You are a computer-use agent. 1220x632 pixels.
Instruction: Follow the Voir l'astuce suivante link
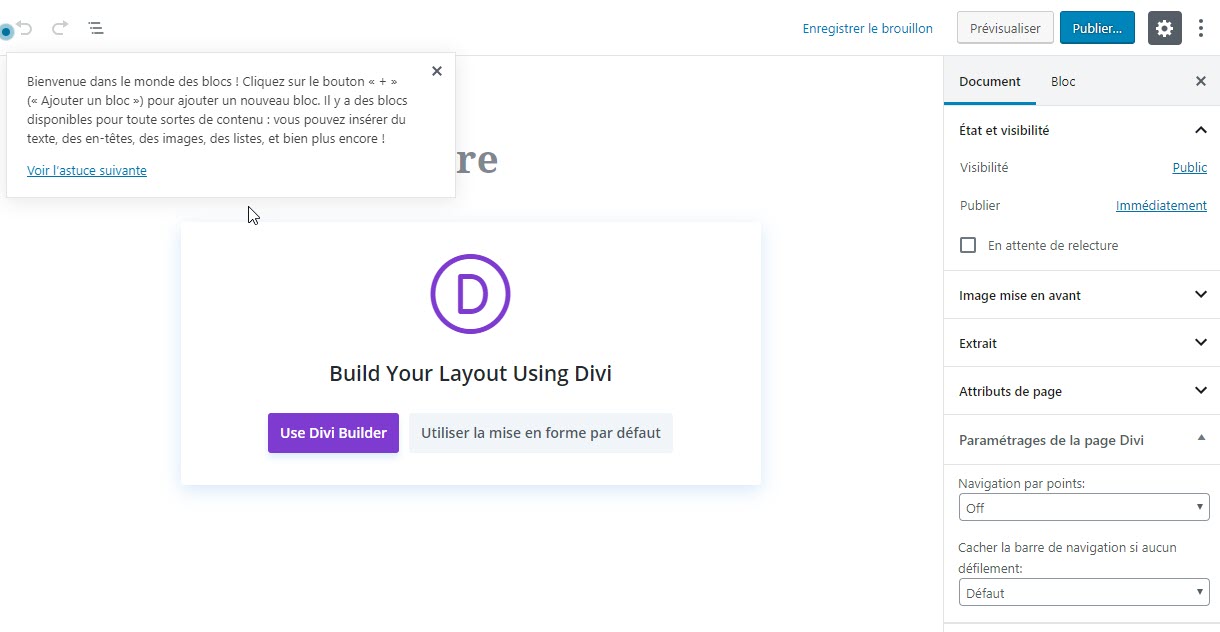coord(87,171)
